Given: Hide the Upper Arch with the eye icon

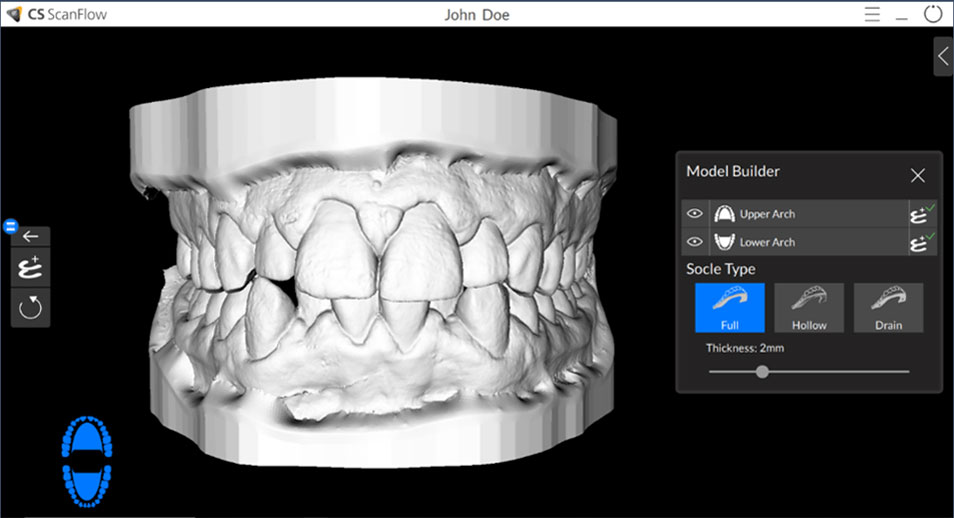Looking at the screenshot, I should click(695, 214).
